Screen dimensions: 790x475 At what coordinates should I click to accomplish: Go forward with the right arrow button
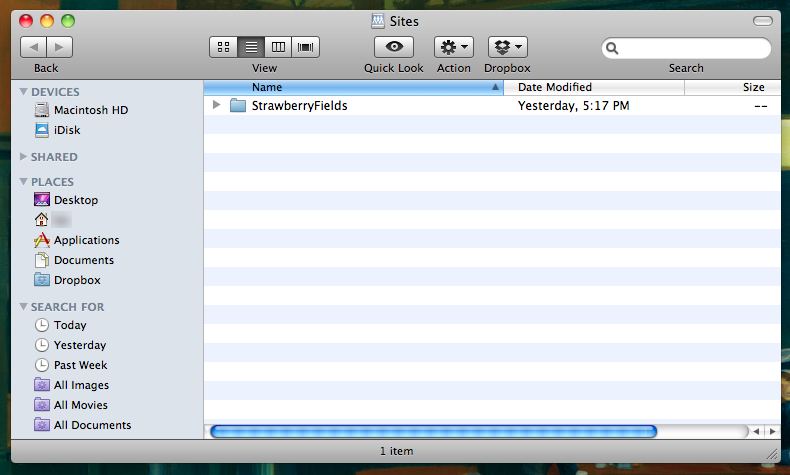point(59,47)
